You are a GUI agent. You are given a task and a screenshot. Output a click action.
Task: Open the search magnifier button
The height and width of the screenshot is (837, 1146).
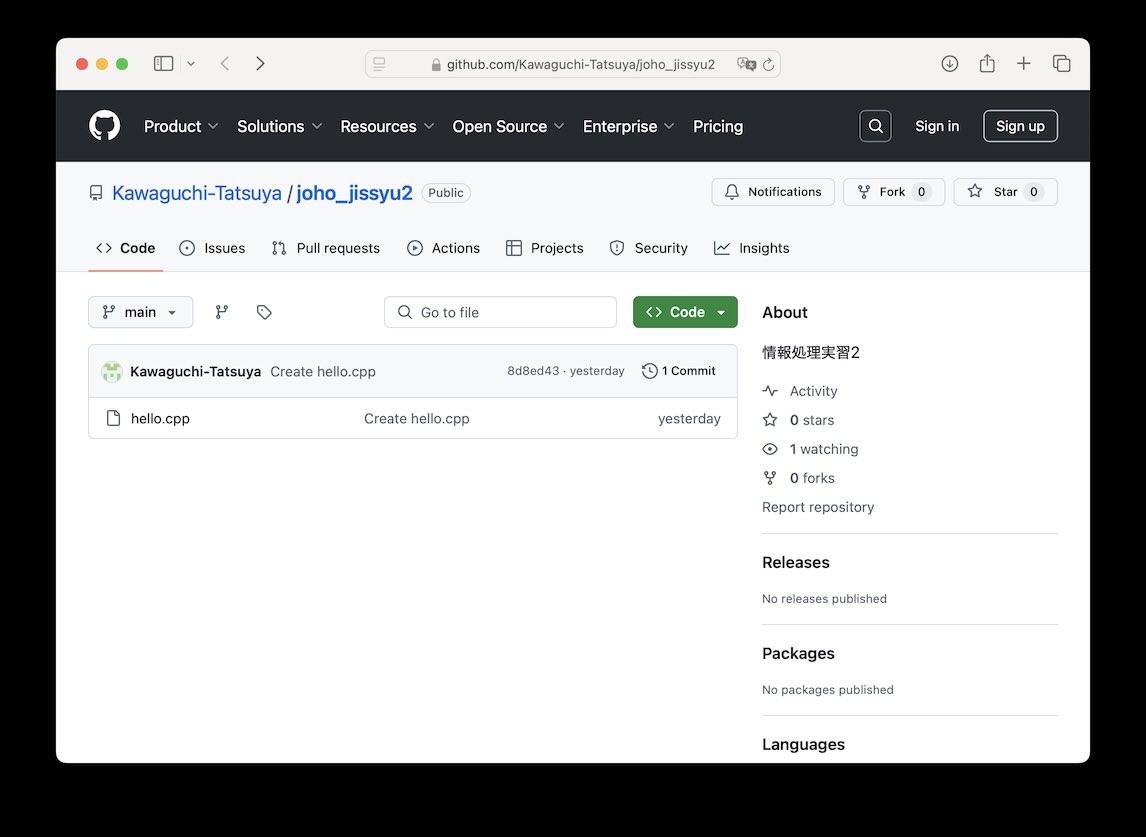(x=875, y=126)
